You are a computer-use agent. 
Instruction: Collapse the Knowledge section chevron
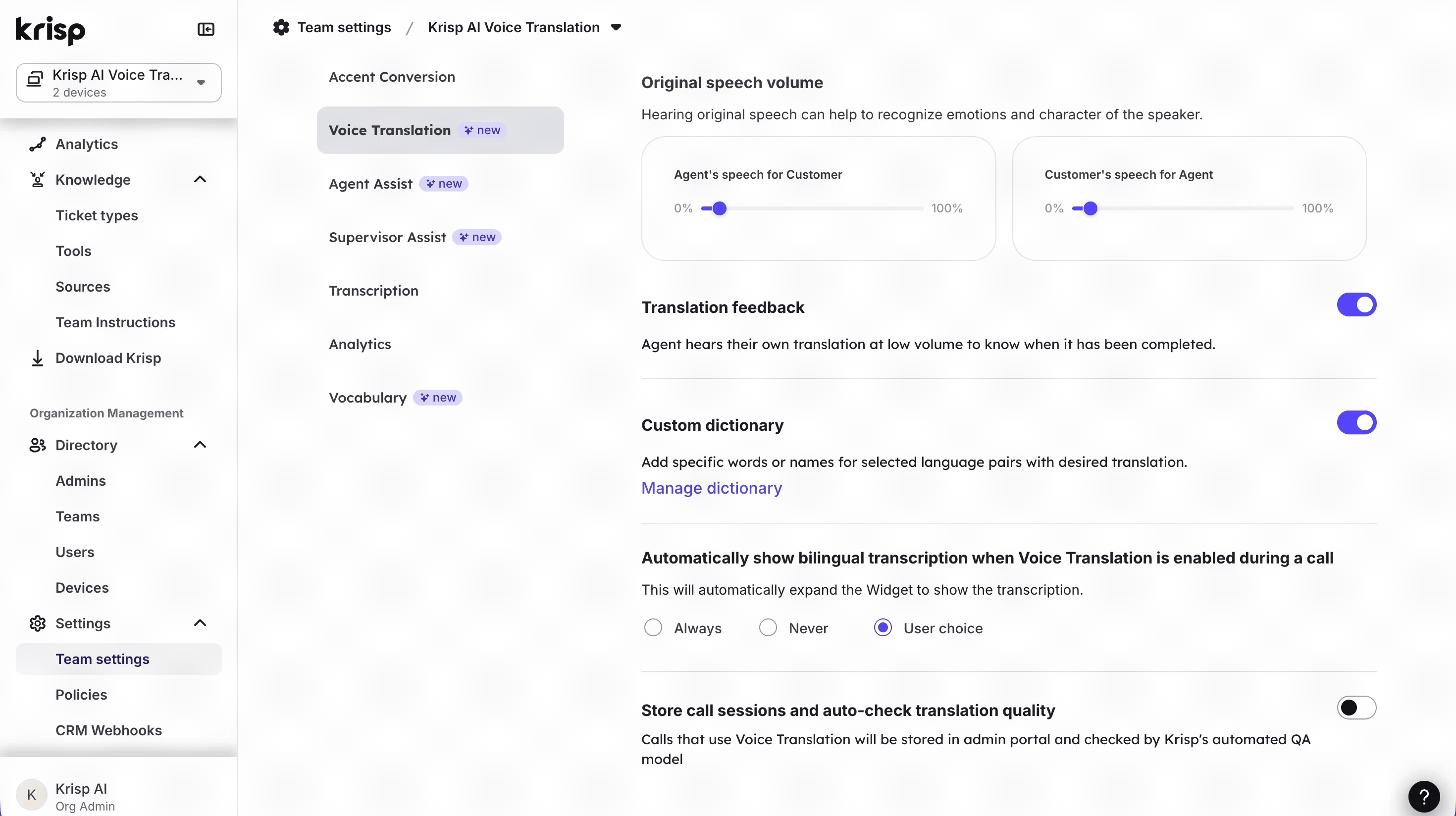point(200,180)
